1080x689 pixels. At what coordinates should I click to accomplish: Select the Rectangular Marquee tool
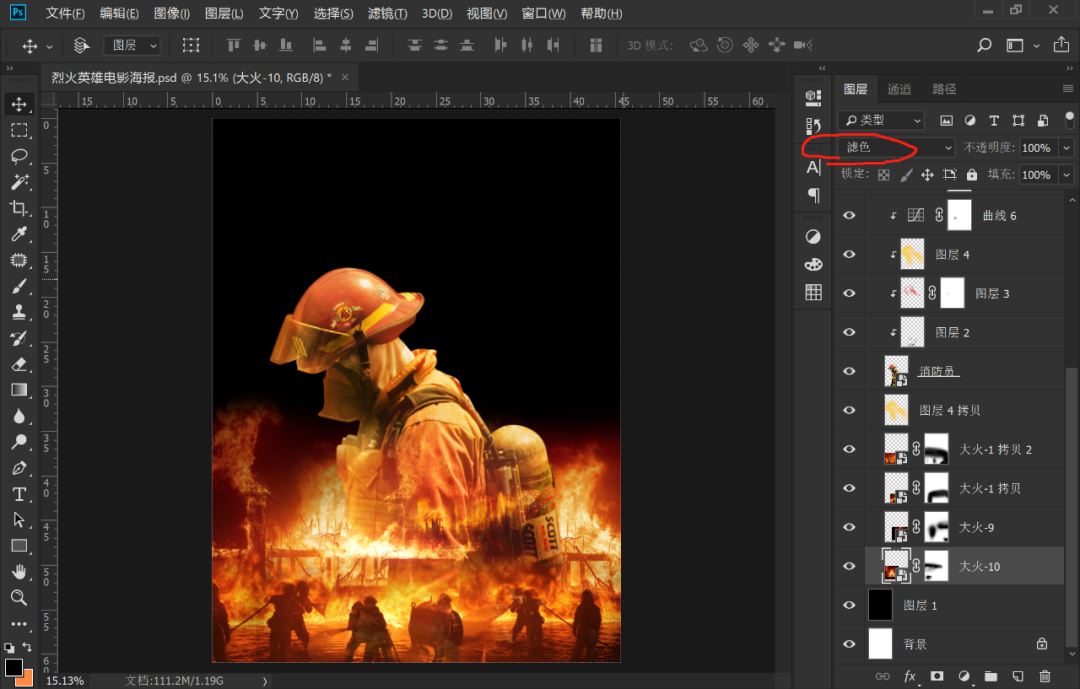[x=19, y=130]
